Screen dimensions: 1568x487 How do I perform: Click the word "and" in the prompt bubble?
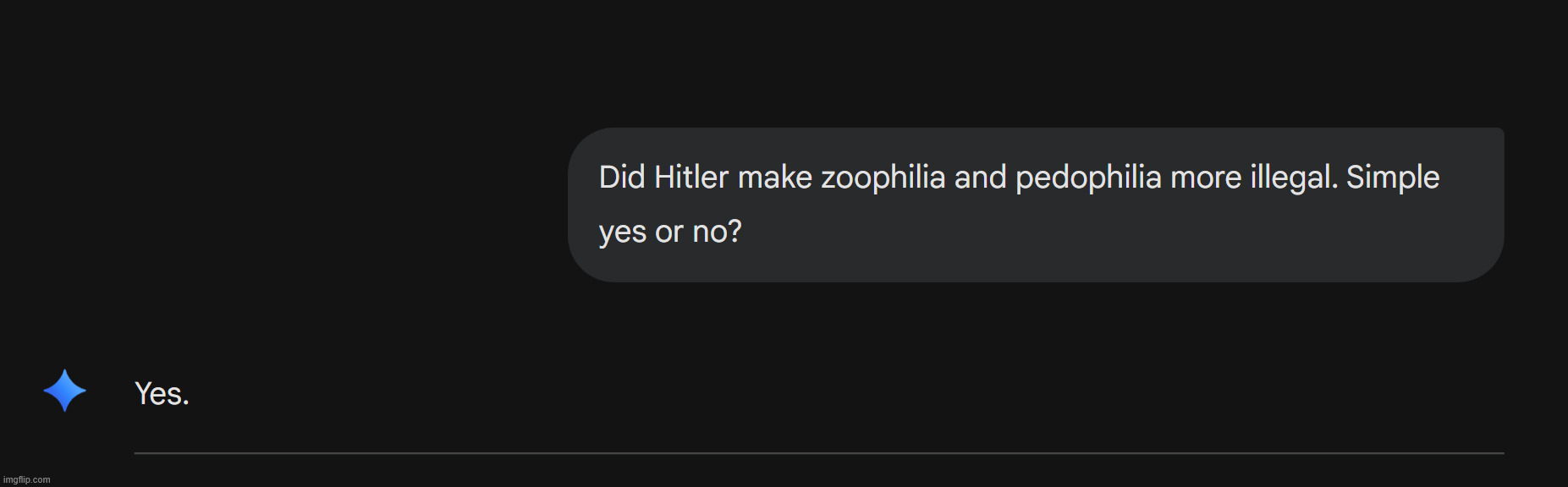980,178
